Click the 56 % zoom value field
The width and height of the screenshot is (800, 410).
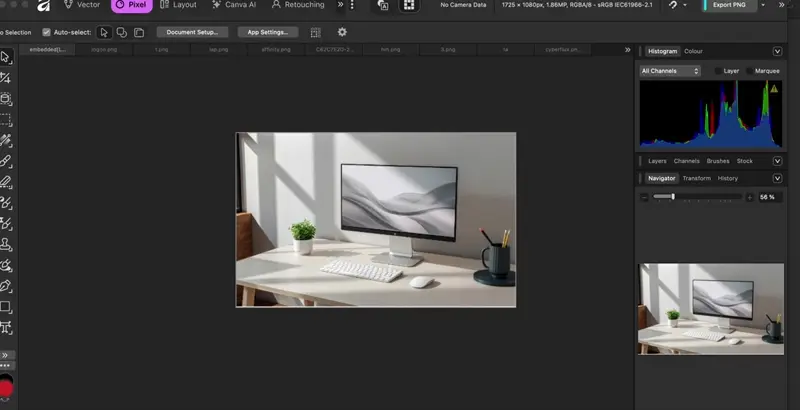(x=770, y=197)
